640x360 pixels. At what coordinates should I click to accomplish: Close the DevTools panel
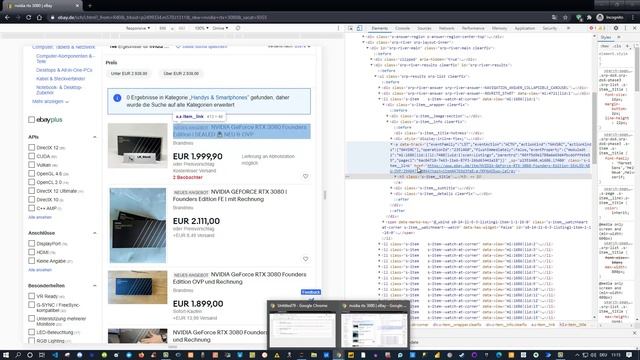(634, 28)
